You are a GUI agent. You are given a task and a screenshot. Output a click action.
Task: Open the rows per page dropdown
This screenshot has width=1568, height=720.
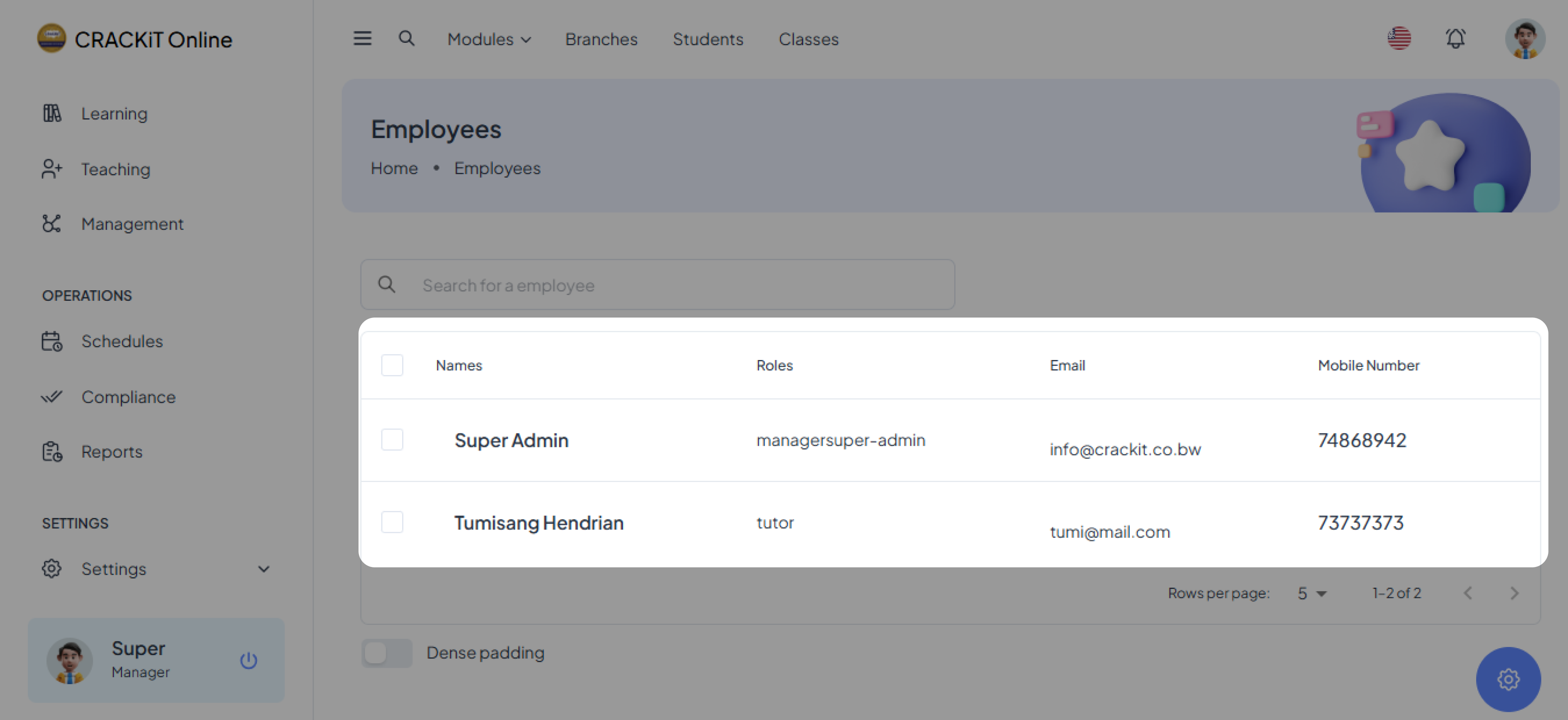1312,593
